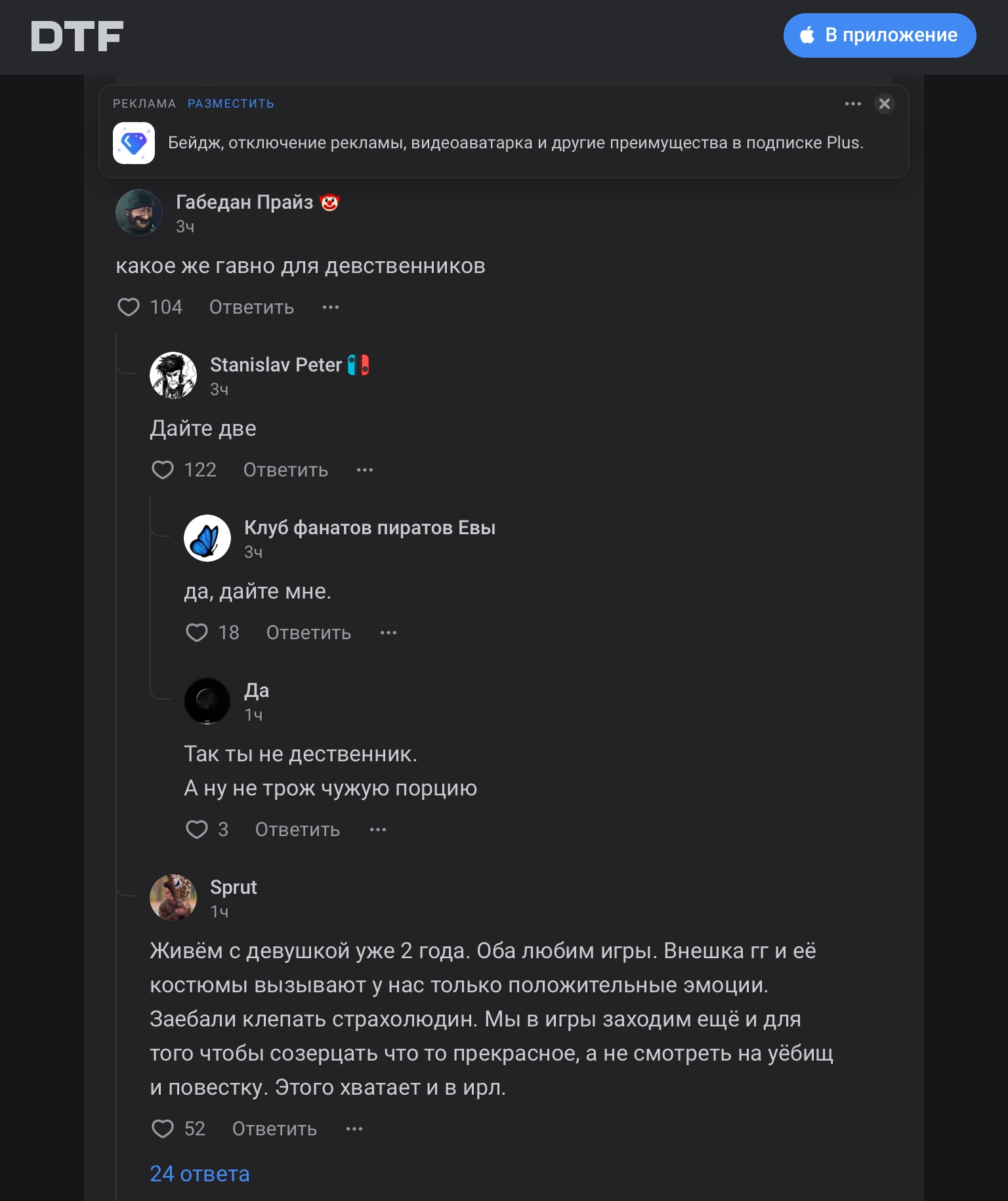1008x1201 pixels.
Task: Open more options for Stanislav Peter's comment
Action: (365, 470)
